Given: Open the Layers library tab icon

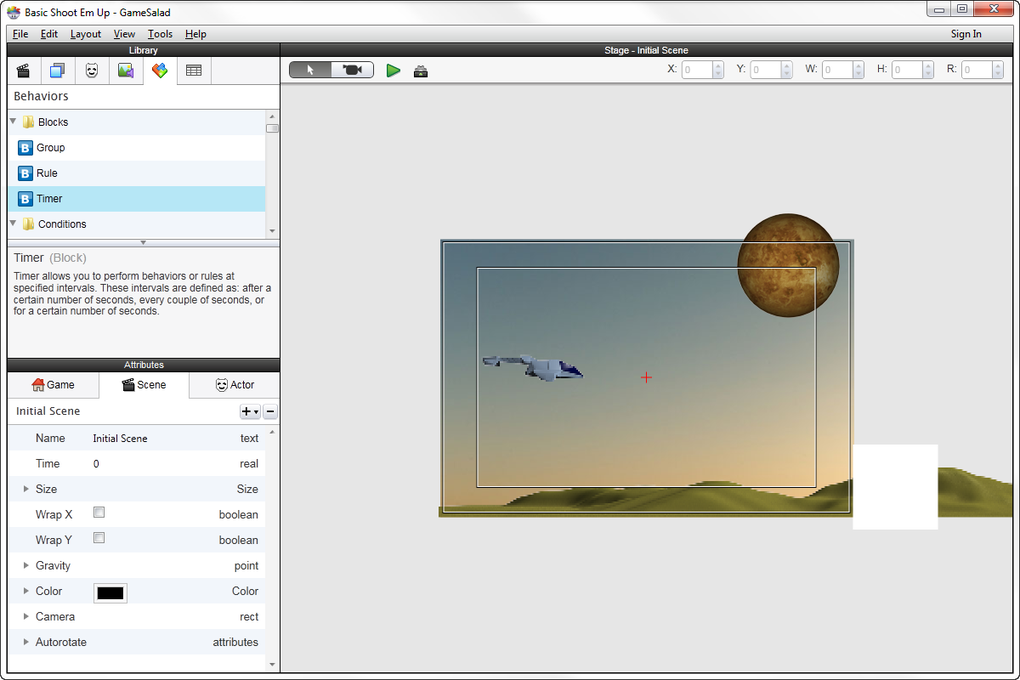Looking at the screenshot, I should click(x=57, y=70).
